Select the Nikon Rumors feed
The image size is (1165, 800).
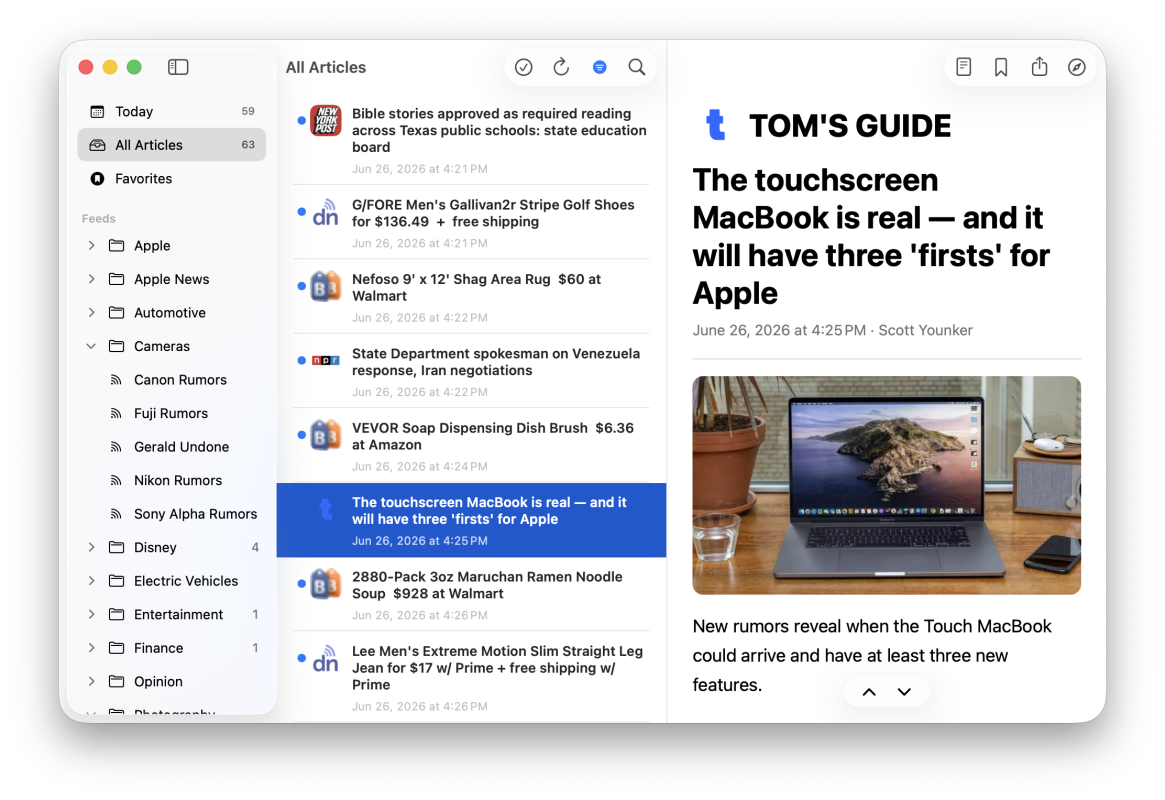172,480
